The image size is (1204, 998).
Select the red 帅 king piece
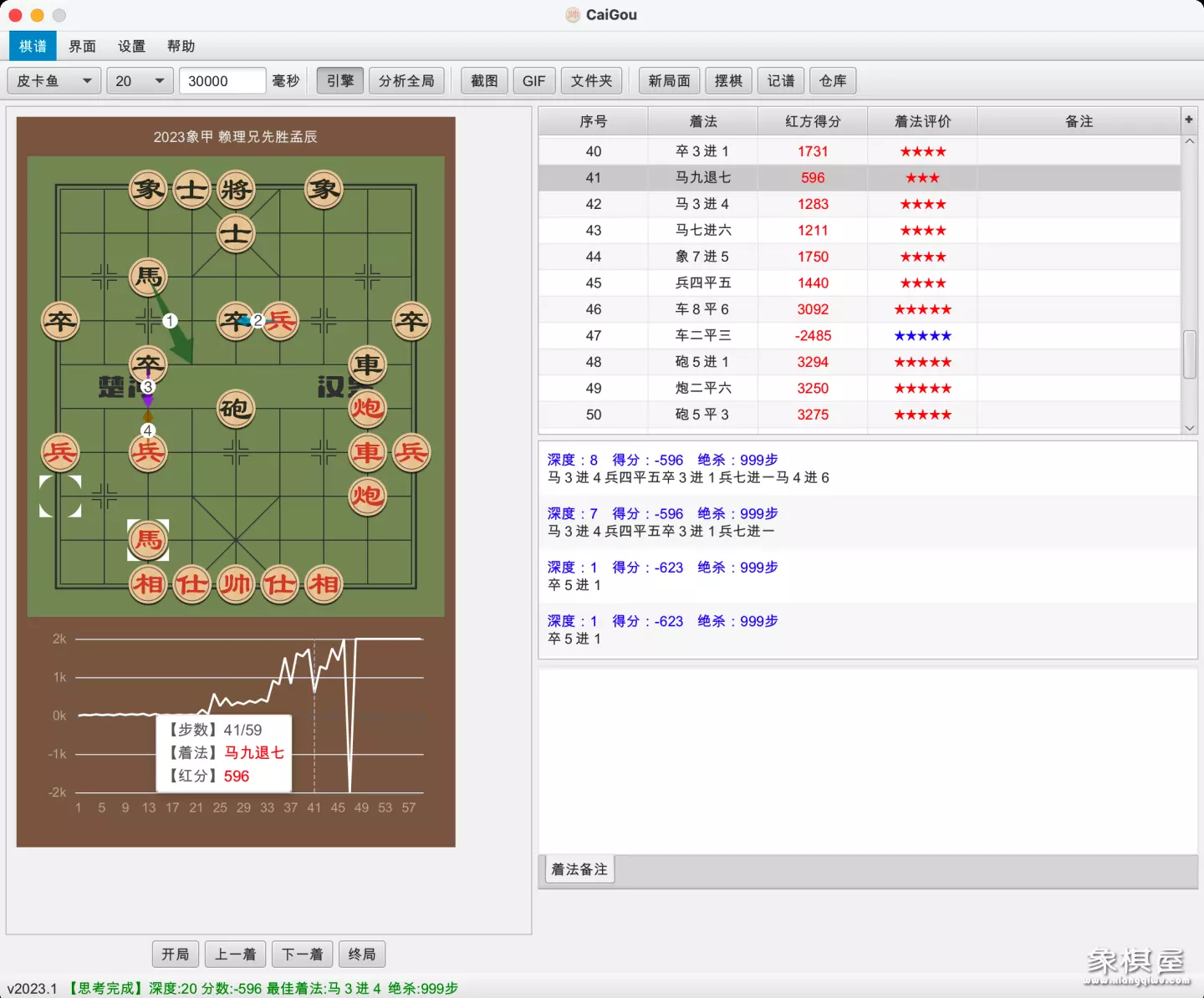click(x=236, y=583)
